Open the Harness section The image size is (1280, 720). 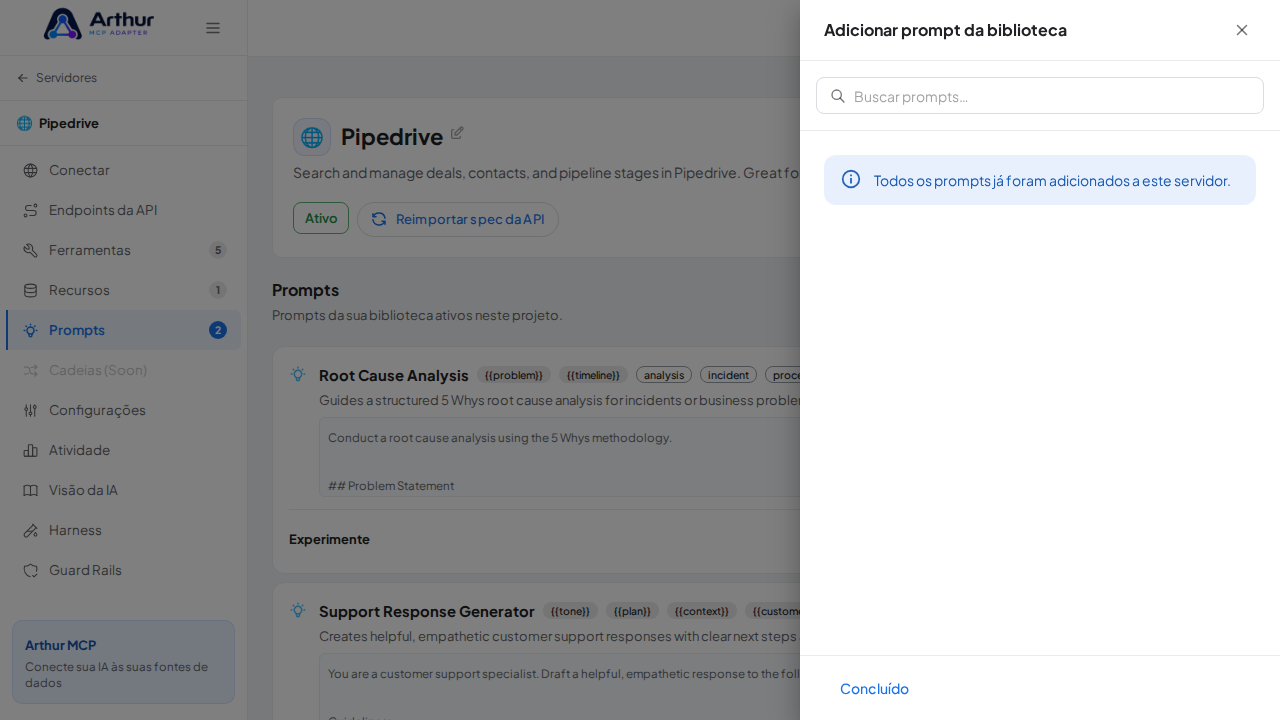[x=124, y=530]
